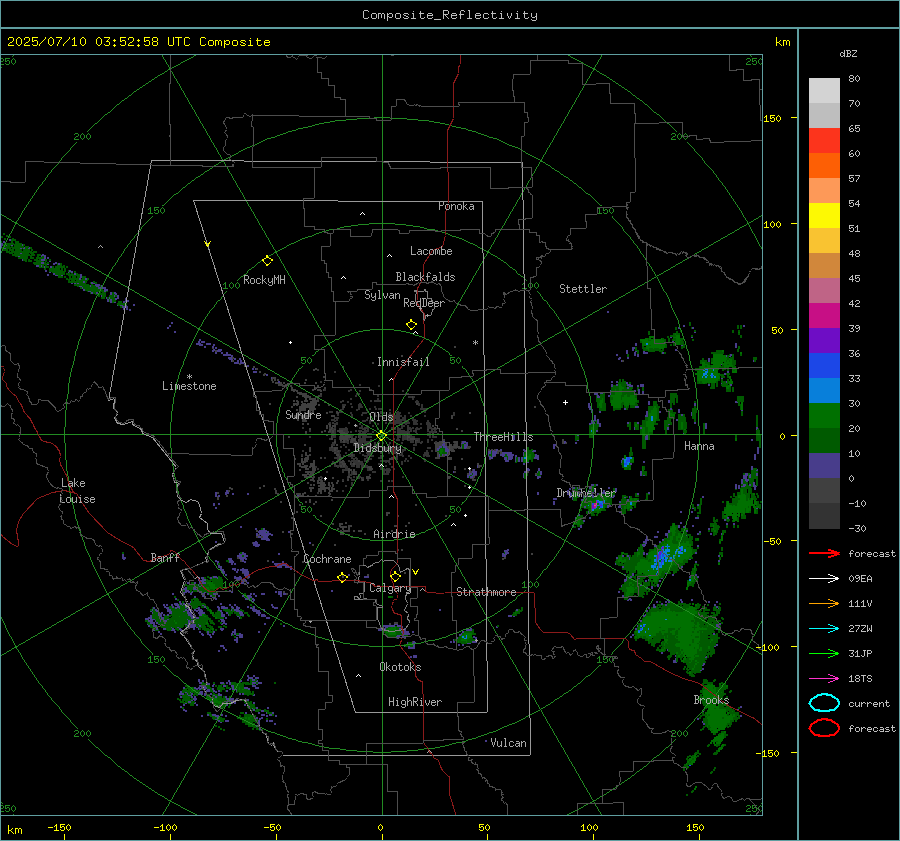Click the red 'forecast' ellipse icon
Screen dimensions: 900x841
pos(824,728)
